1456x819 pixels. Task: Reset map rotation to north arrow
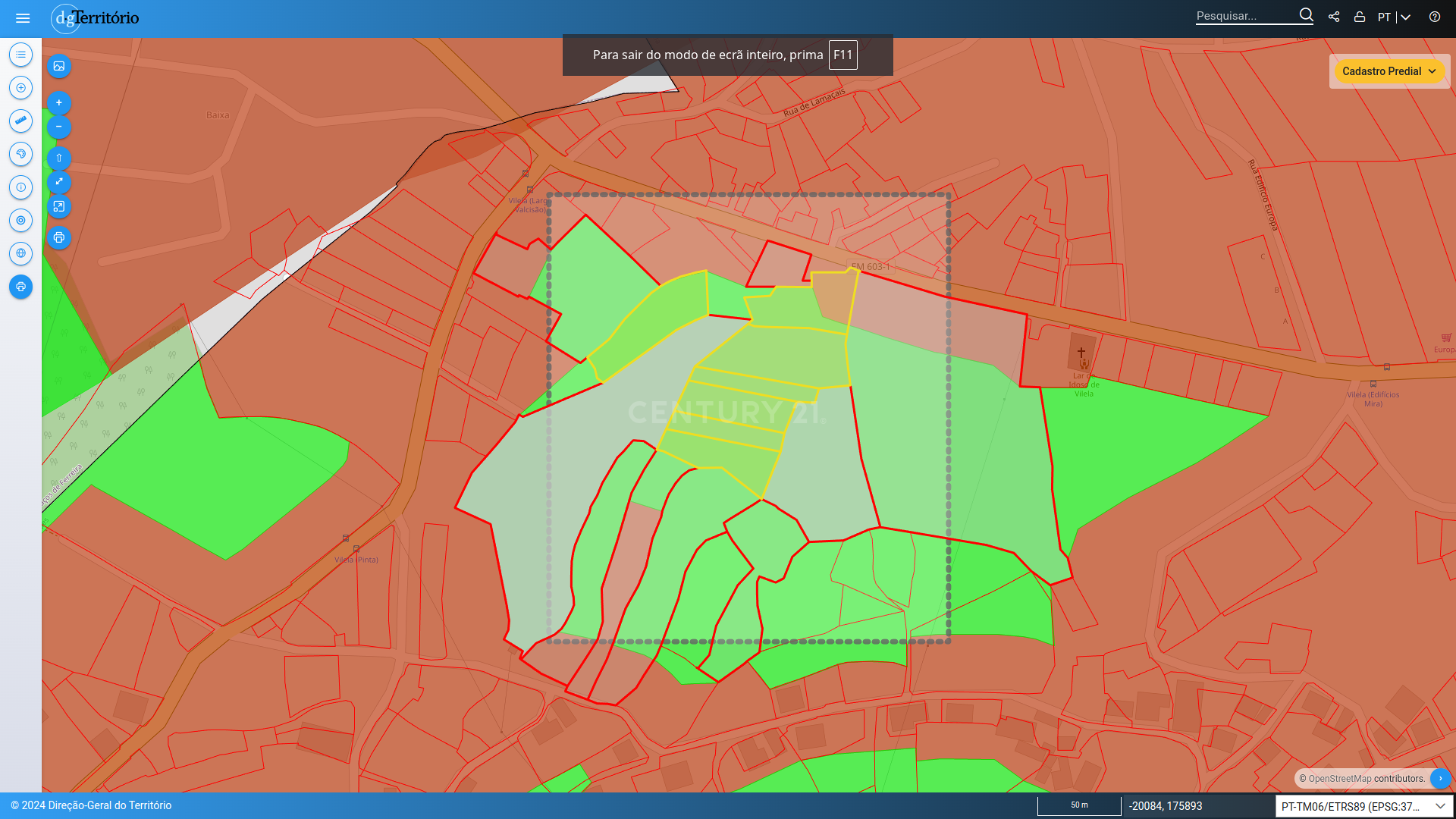(x=59, y=158)
